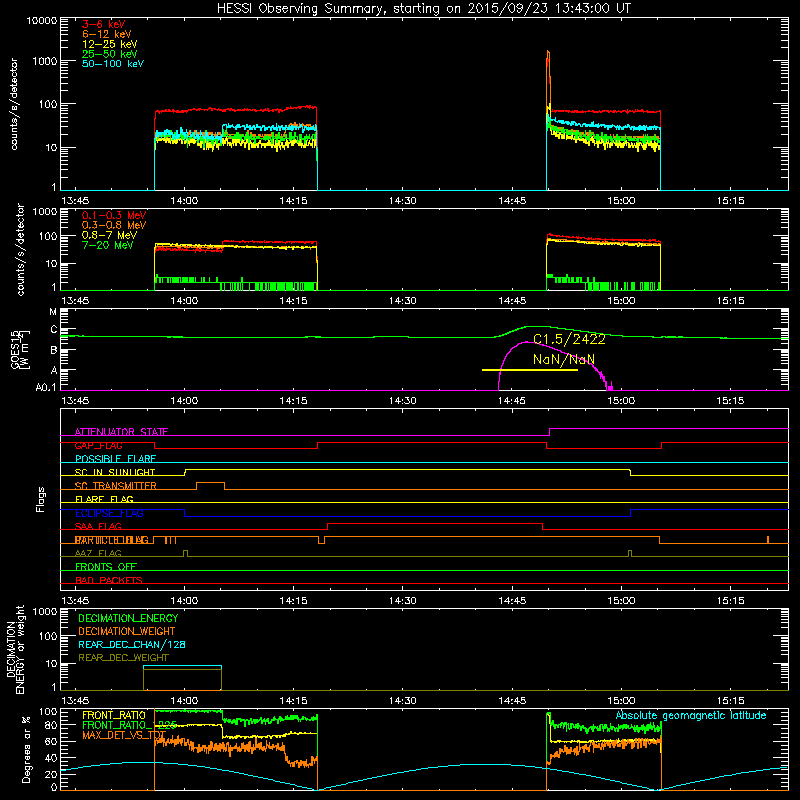Viewport: 800px width, 800px height.
Task: Select the ECLIPSE_FLAG label
Action: coord(109,513)
